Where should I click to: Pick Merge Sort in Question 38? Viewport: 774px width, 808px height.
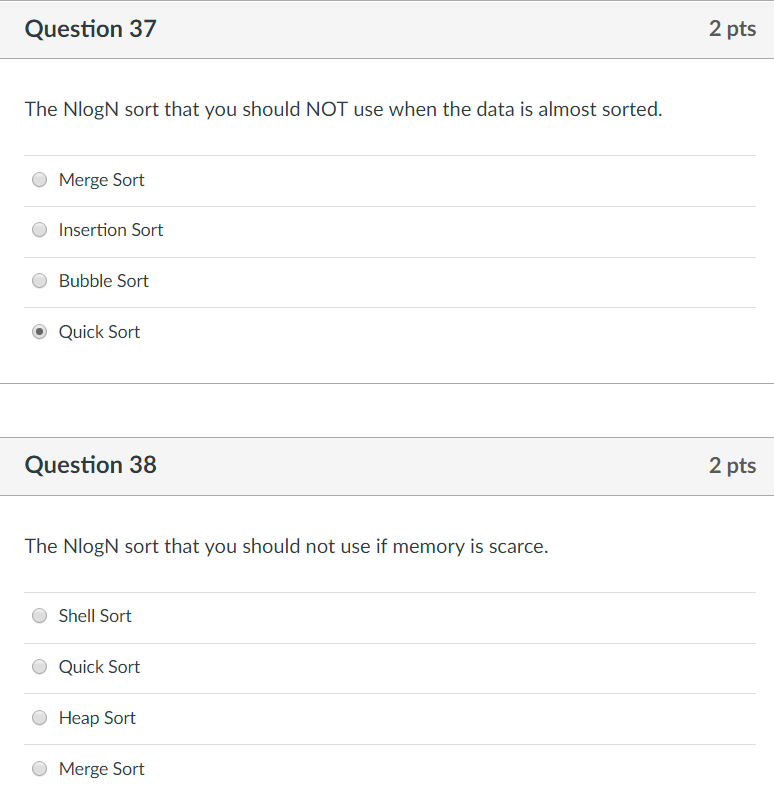point(39,768)
